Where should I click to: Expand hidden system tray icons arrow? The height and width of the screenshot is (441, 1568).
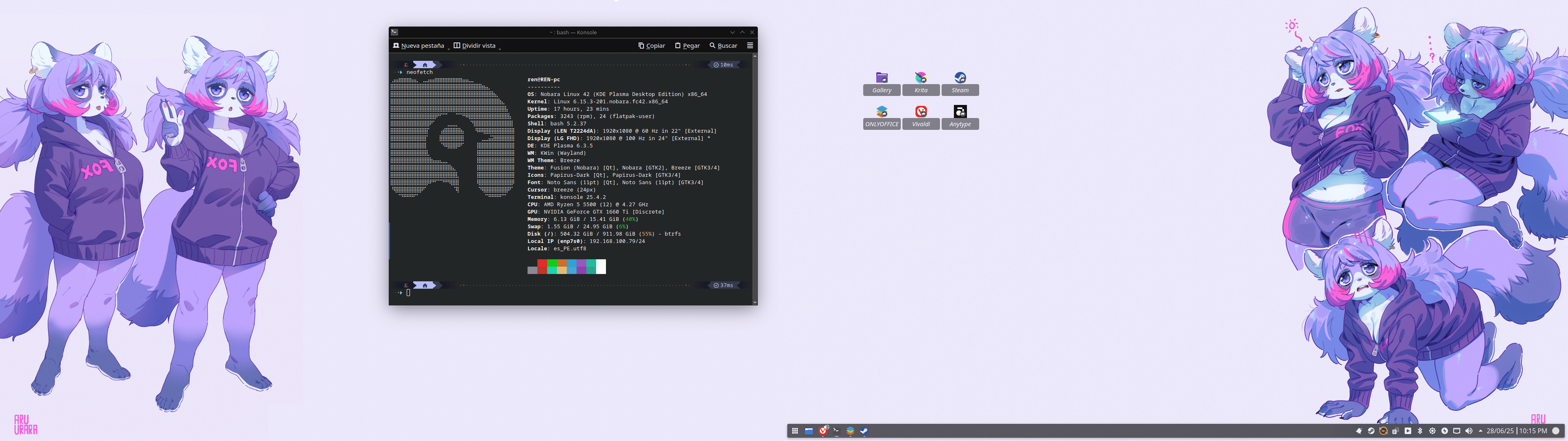pos(1480,431)
